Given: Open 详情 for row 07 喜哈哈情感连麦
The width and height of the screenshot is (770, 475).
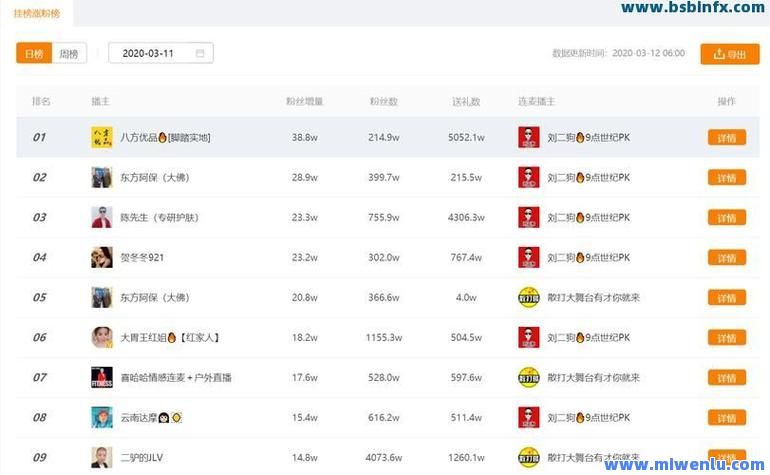Looking at the screenshot, I should (726, 378).
